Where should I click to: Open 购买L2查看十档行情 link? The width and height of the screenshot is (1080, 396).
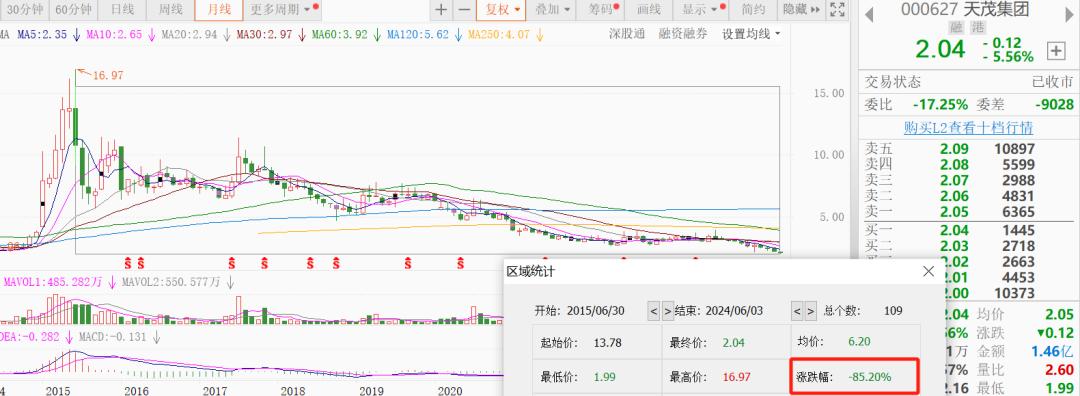[968, 128]
